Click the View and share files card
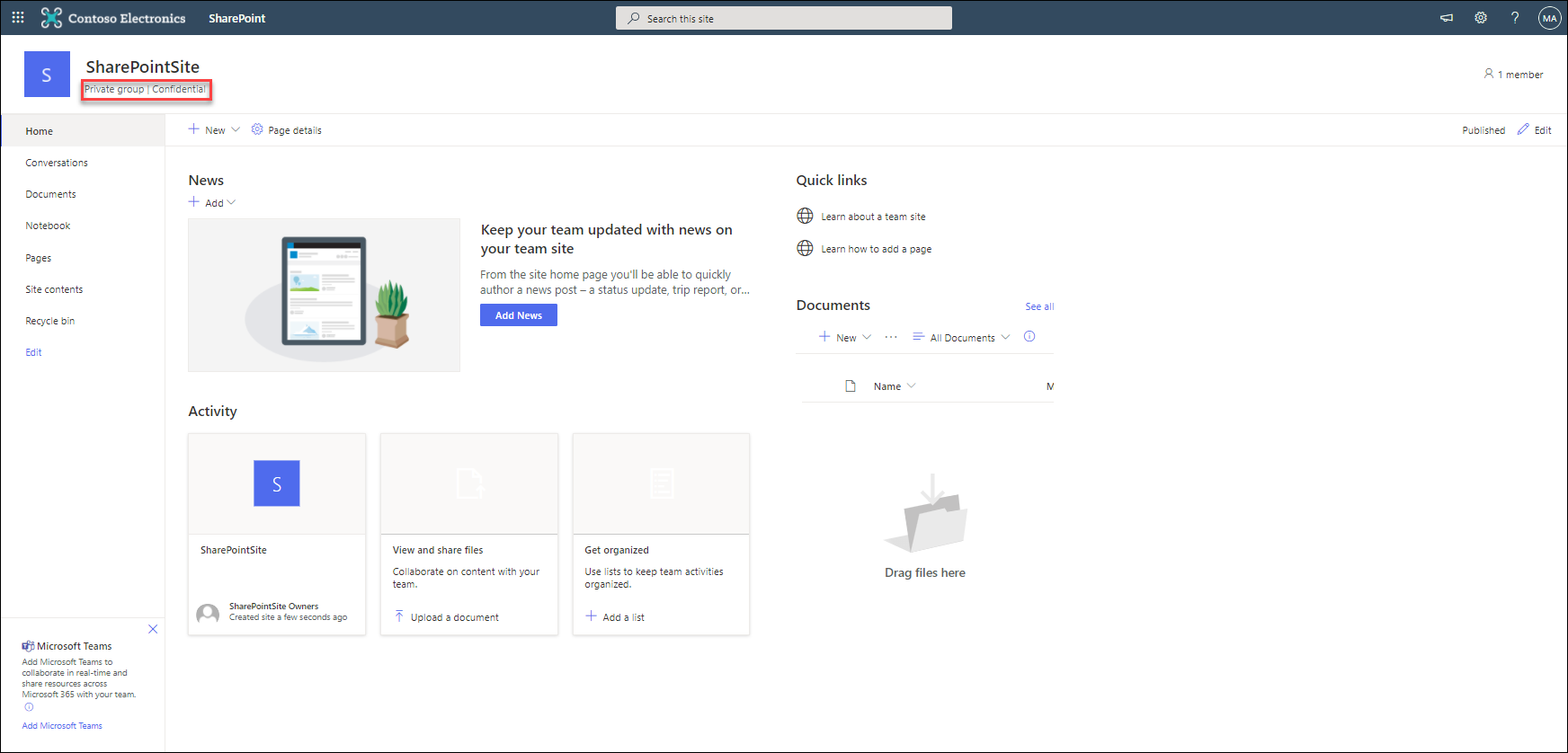The width and height of the screenshot is (1568, 753). pos(469,535)
